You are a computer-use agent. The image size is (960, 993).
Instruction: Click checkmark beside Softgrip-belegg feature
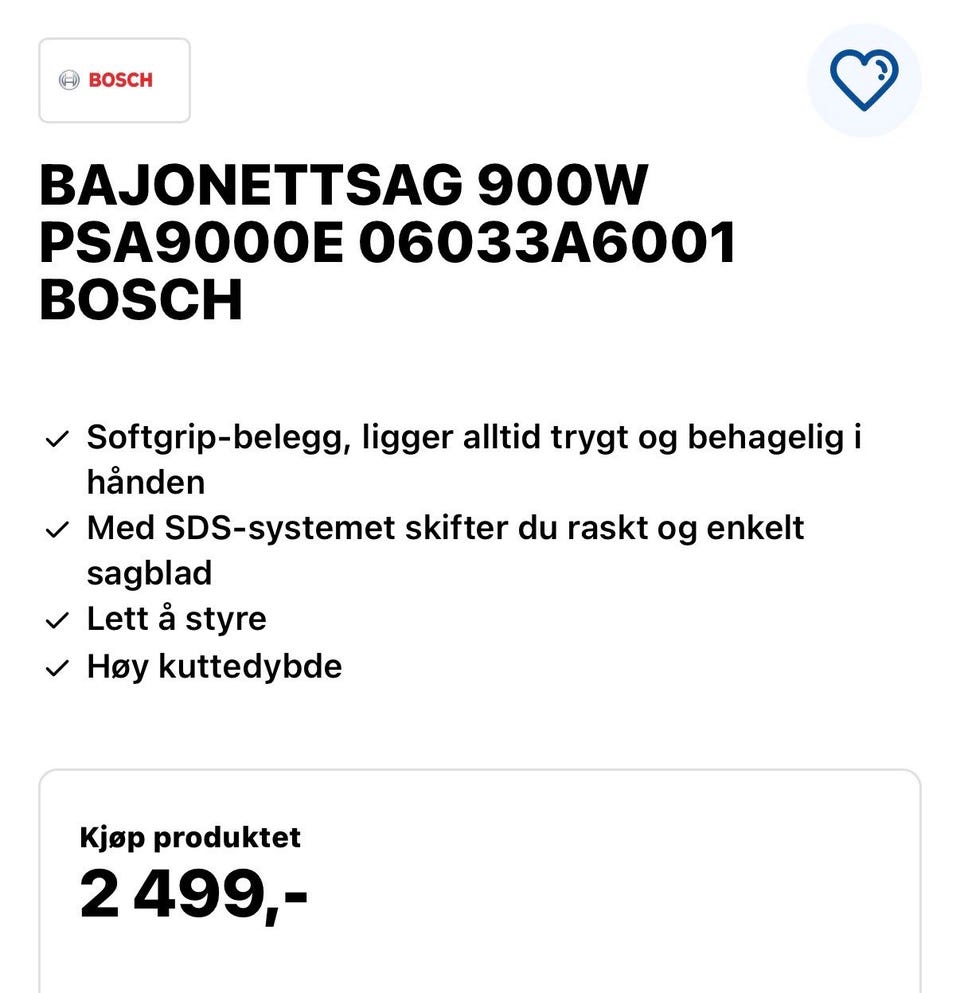click(57, 439)
